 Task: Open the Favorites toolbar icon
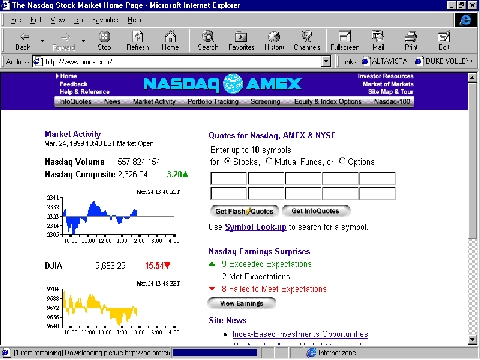241,36
